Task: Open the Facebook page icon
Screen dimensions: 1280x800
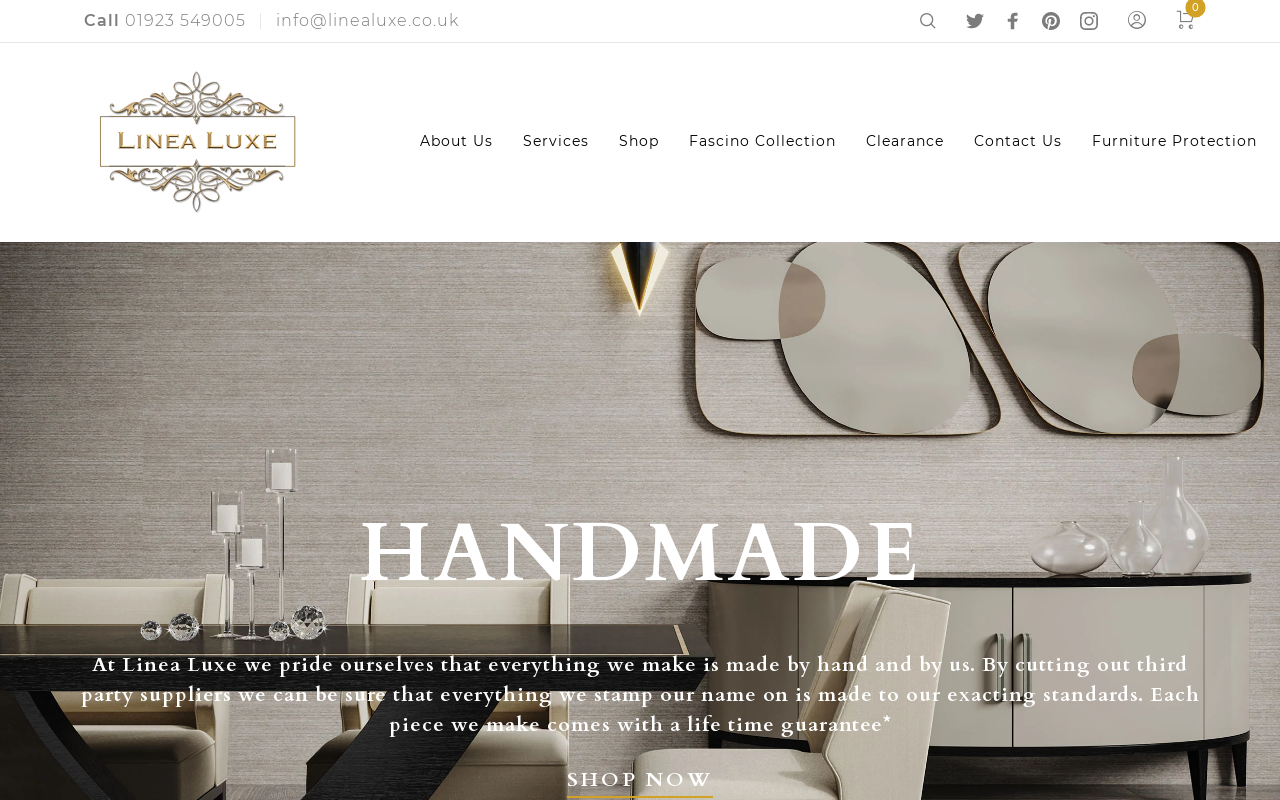Action: point(1012,21)
